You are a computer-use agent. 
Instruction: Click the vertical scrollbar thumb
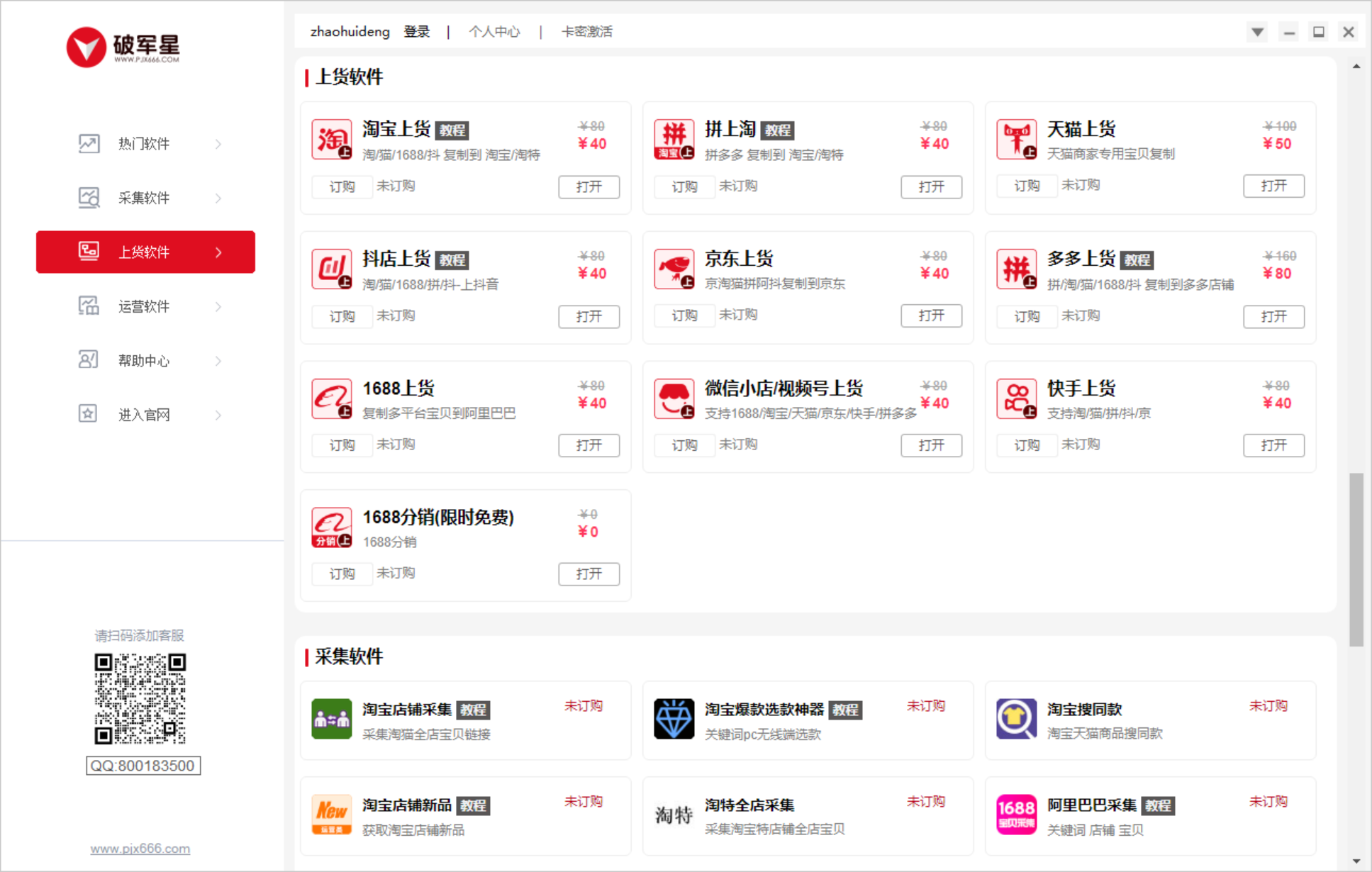tap(1356, 560)
